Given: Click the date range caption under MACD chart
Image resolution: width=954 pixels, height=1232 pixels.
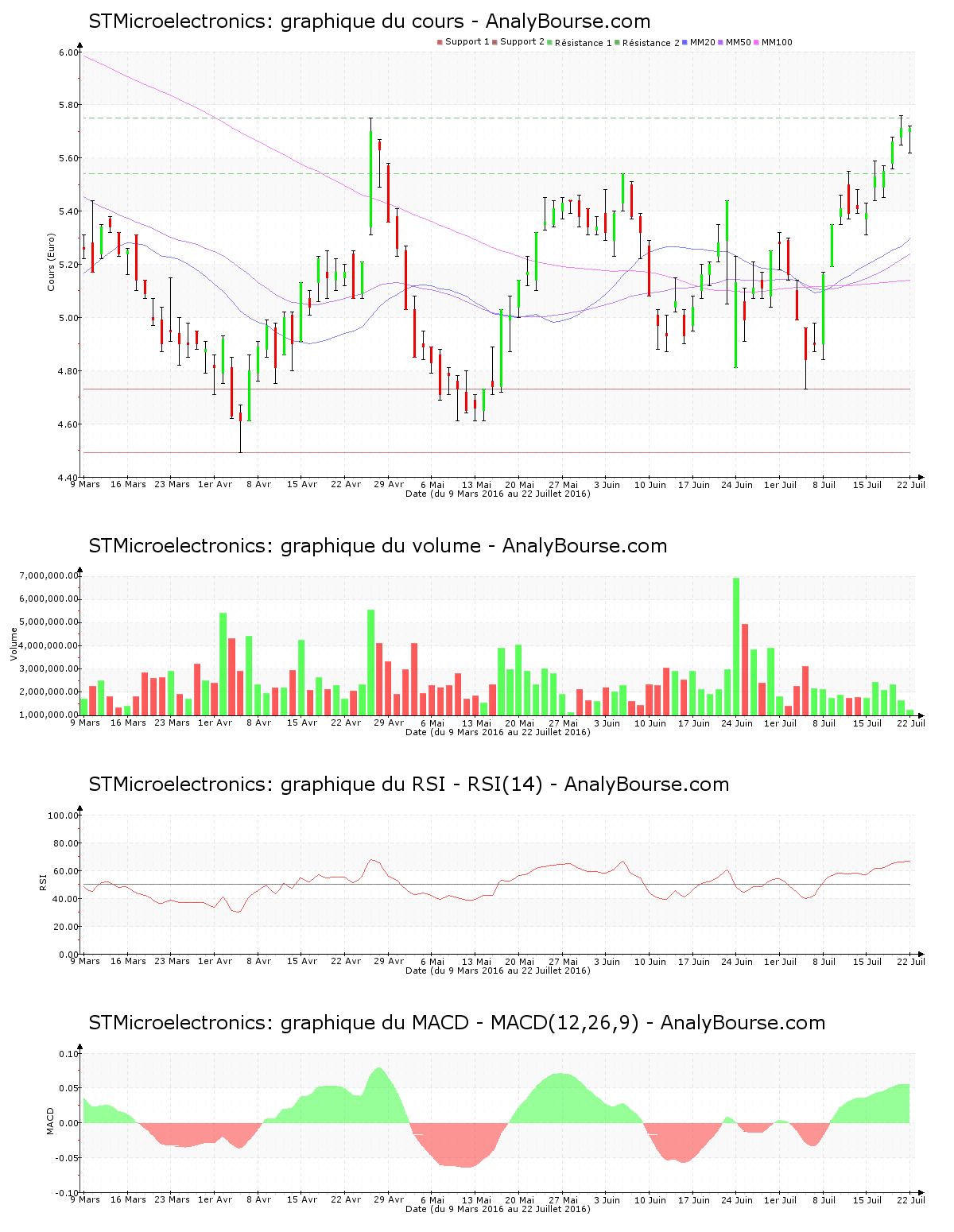Looking at the screenshot, I should [498, 1209].
